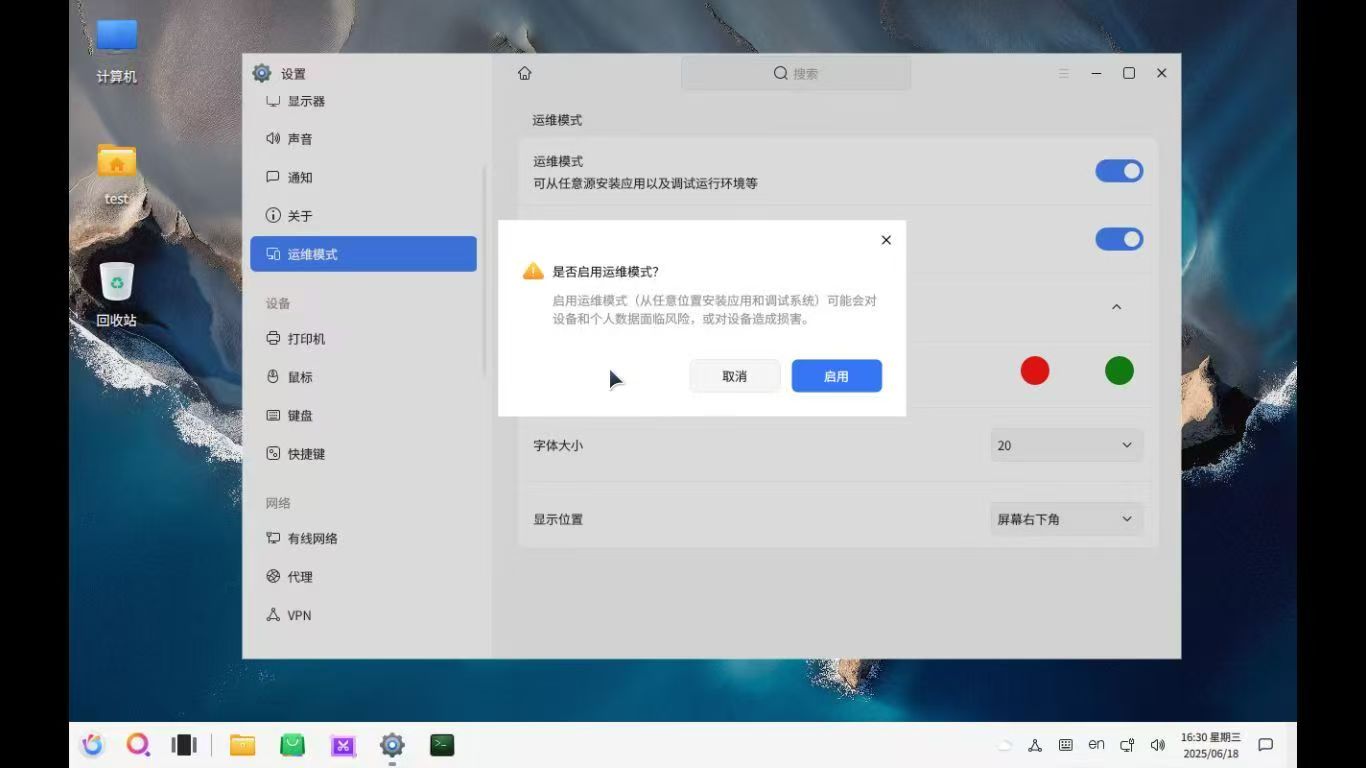The image size is (1366, 768).
Task: Close the 运维模式 confirmation dialog
Action: click(886, 240)
